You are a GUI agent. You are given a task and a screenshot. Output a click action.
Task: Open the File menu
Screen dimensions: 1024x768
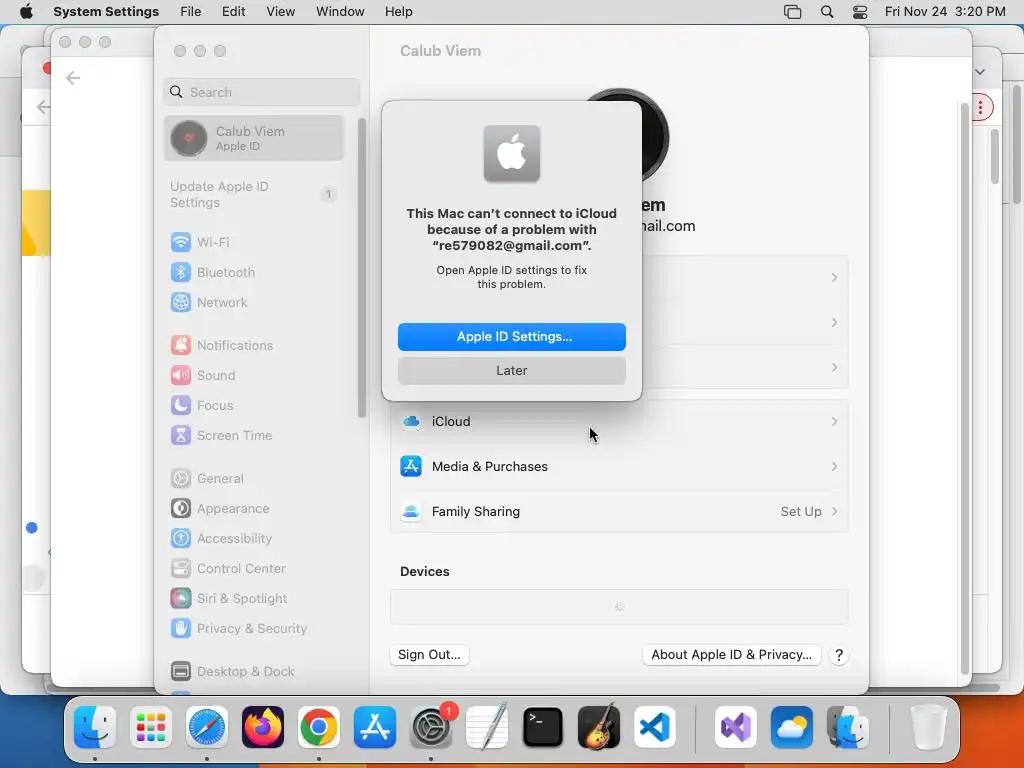pos(191,12)
